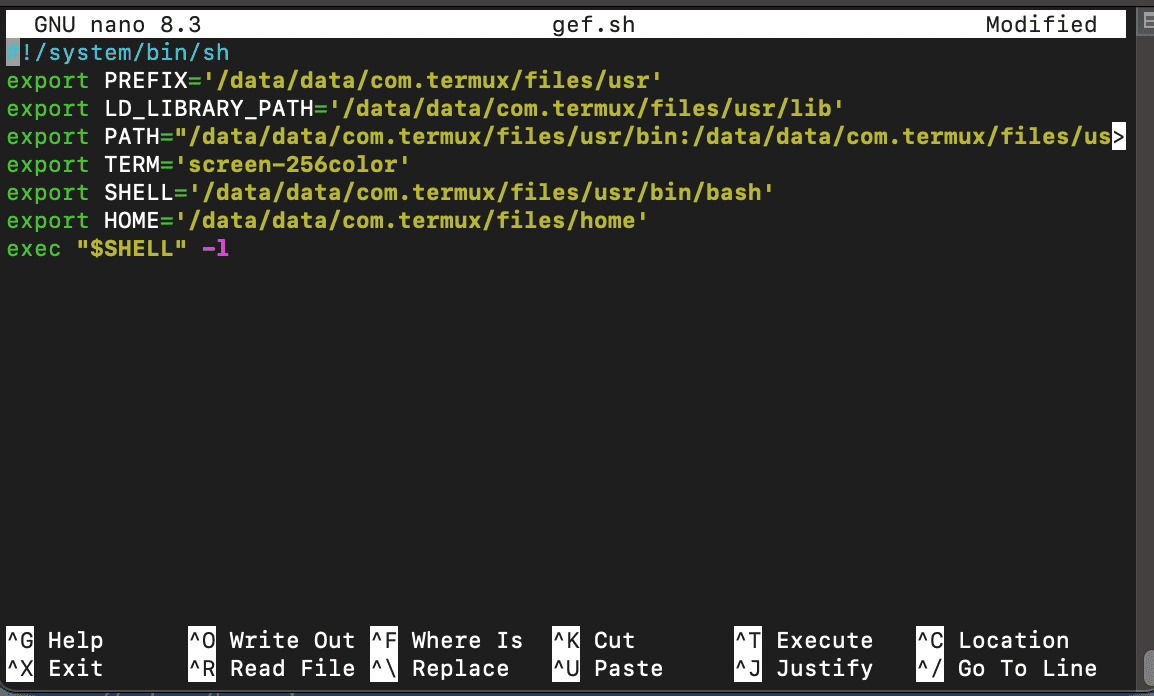1154x696 pixels.
Task: Click the TERM variable name
Action: click(x=132, y=164)
